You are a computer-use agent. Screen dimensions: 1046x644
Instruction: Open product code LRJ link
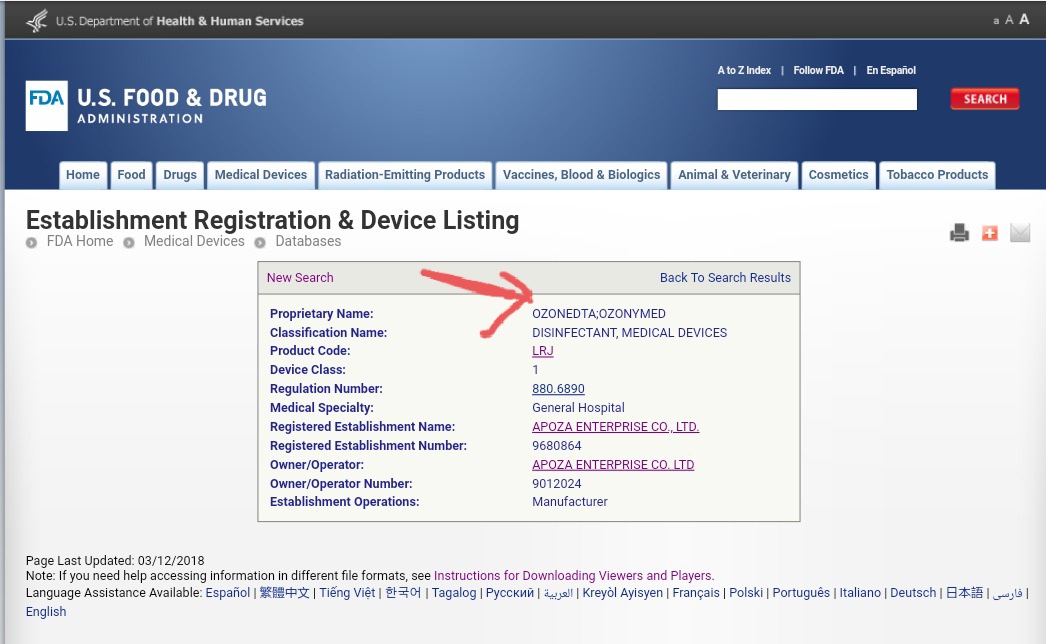click(543, 351)
